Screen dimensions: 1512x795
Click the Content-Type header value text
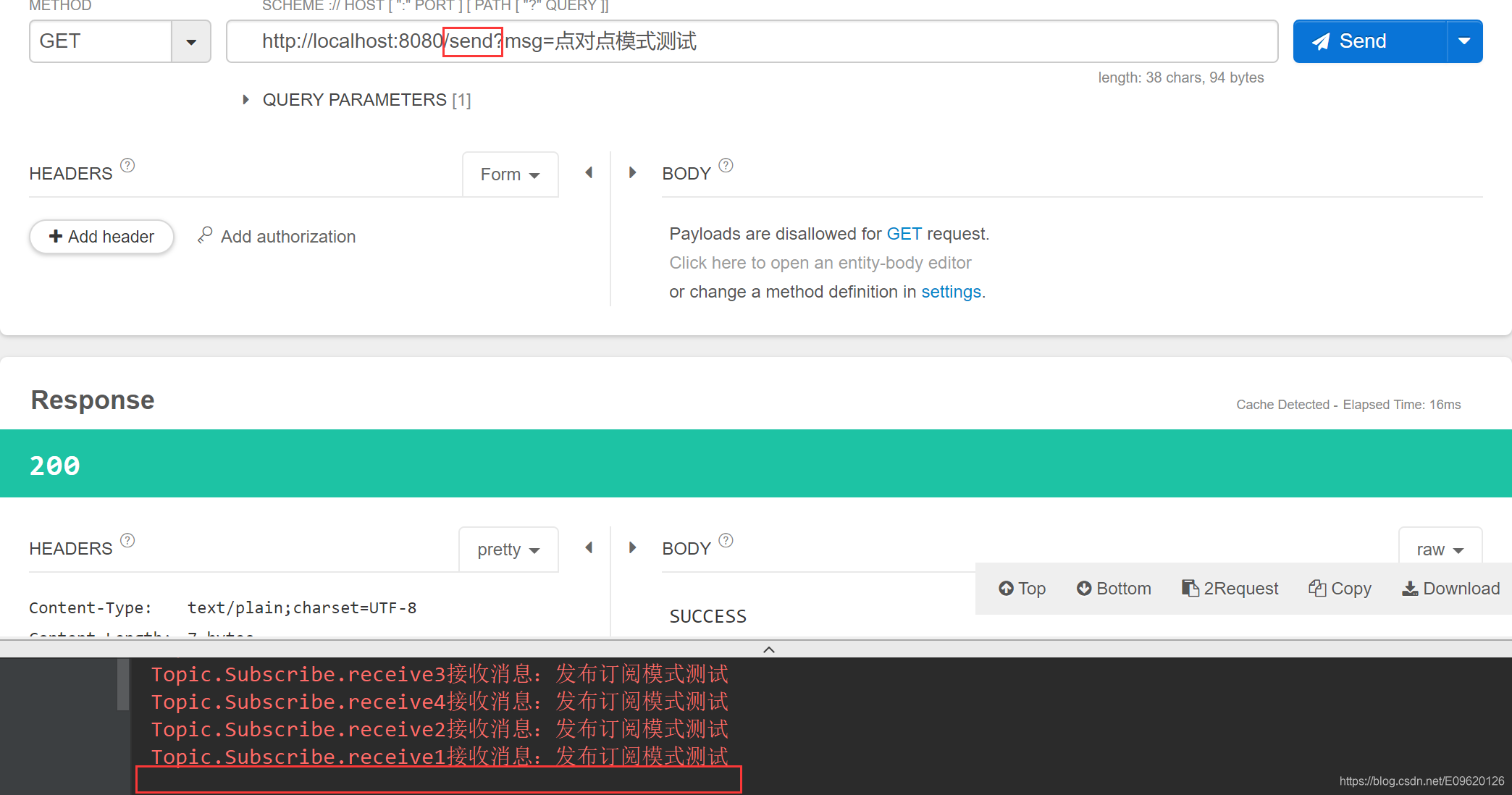click(x=302, y=607)
